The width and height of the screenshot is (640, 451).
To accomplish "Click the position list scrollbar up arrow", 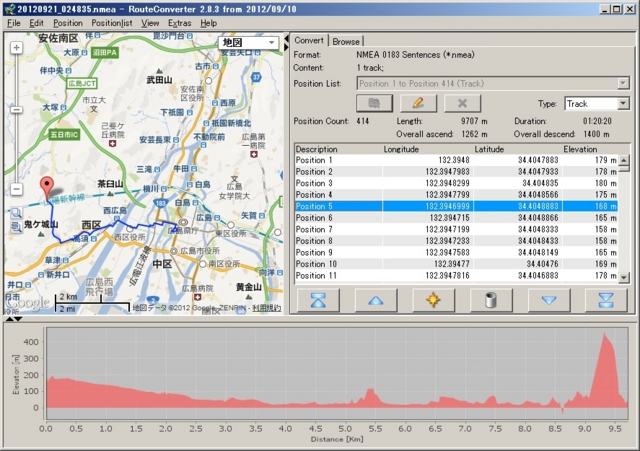I will pos(624,160).
